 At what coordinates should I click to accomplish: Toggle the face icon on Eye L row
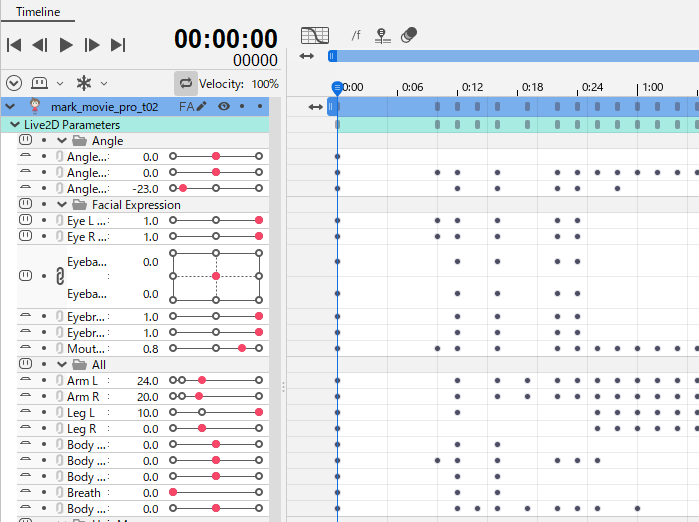(x=25, y=220)
